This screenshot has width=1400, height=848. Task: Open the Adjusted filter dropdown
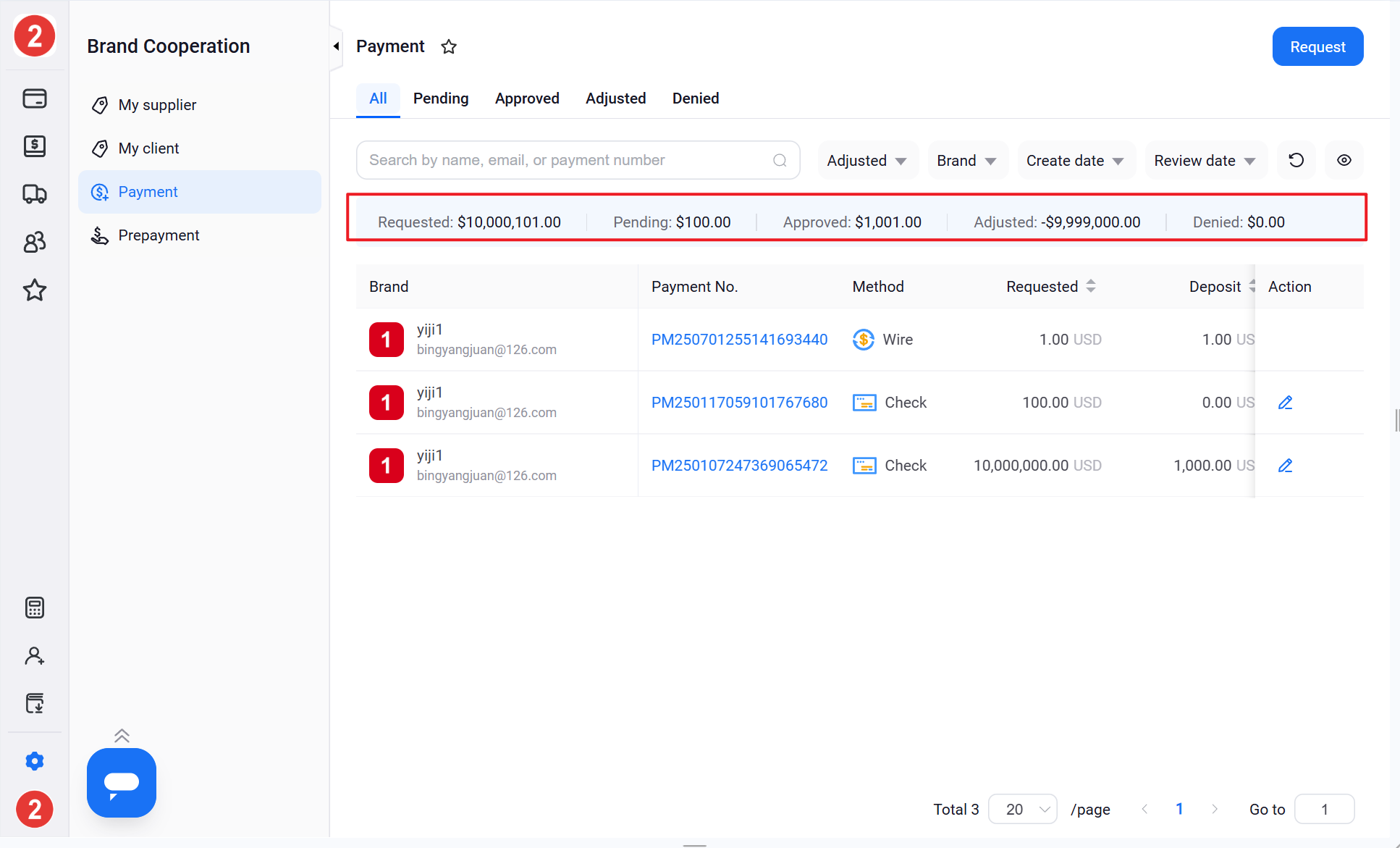click(867, 160)
